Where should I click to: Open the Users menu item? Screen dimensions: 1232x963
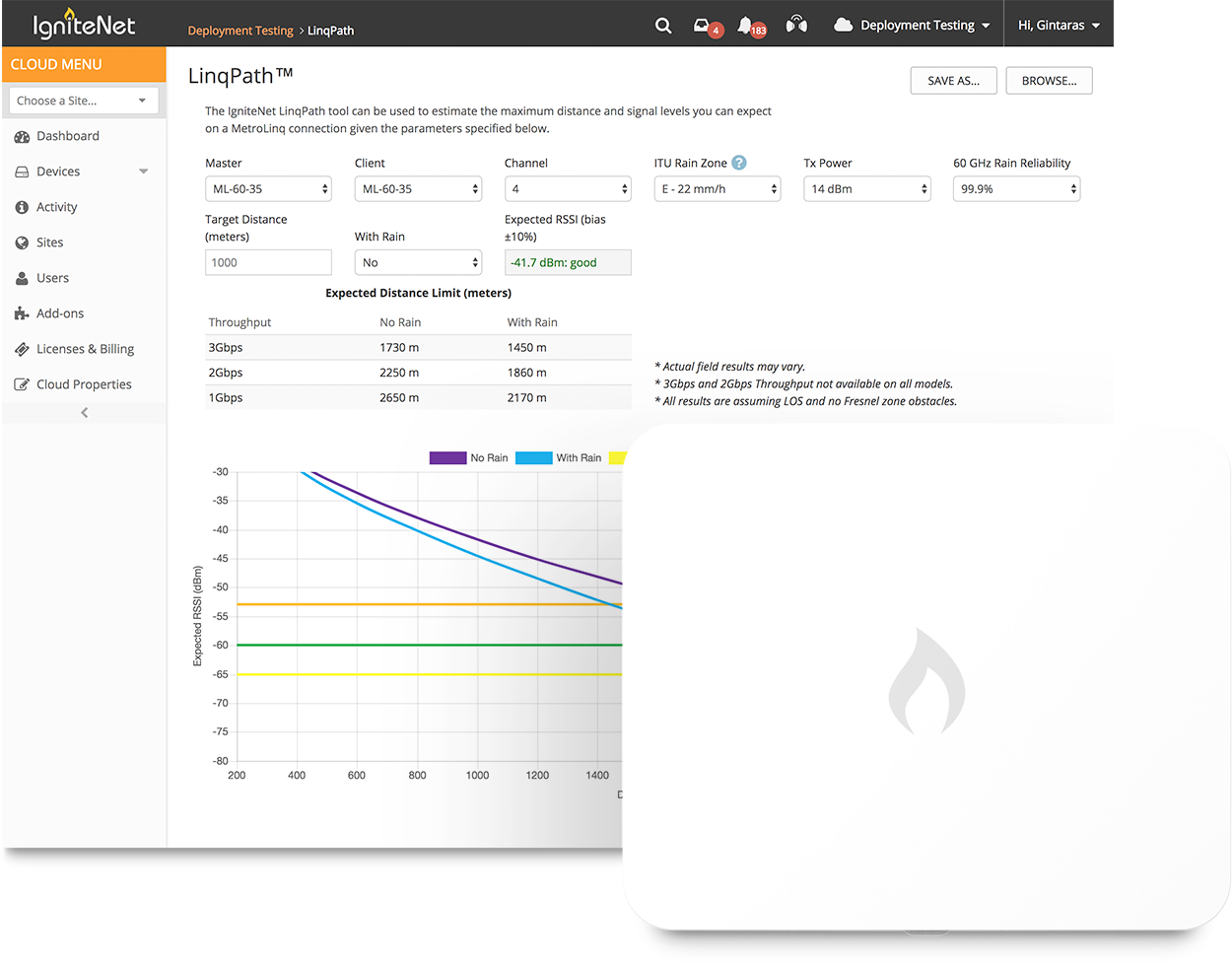(x=52, y=278)
